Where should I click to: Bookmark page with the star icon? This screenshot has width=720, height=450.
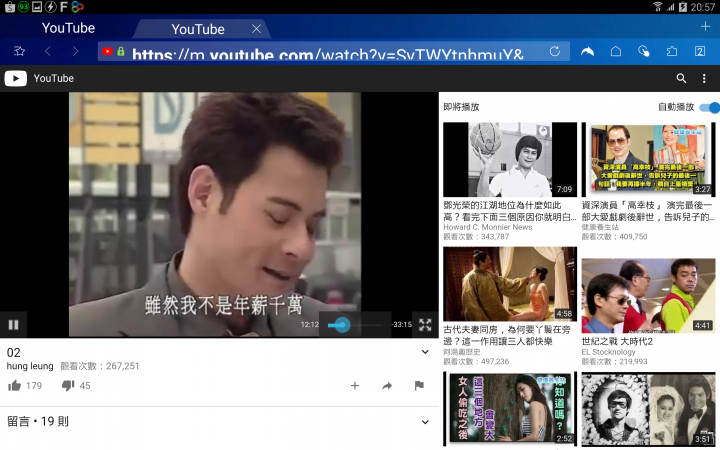19,51
